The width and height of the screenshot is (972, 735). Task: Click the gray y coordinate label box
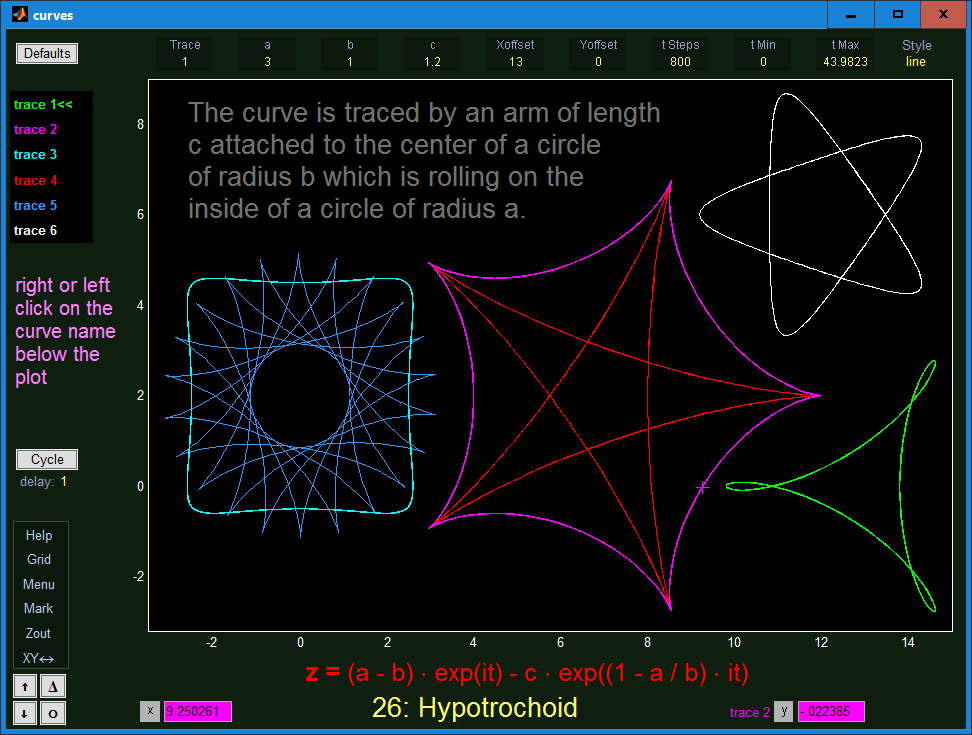coord(784,711)
